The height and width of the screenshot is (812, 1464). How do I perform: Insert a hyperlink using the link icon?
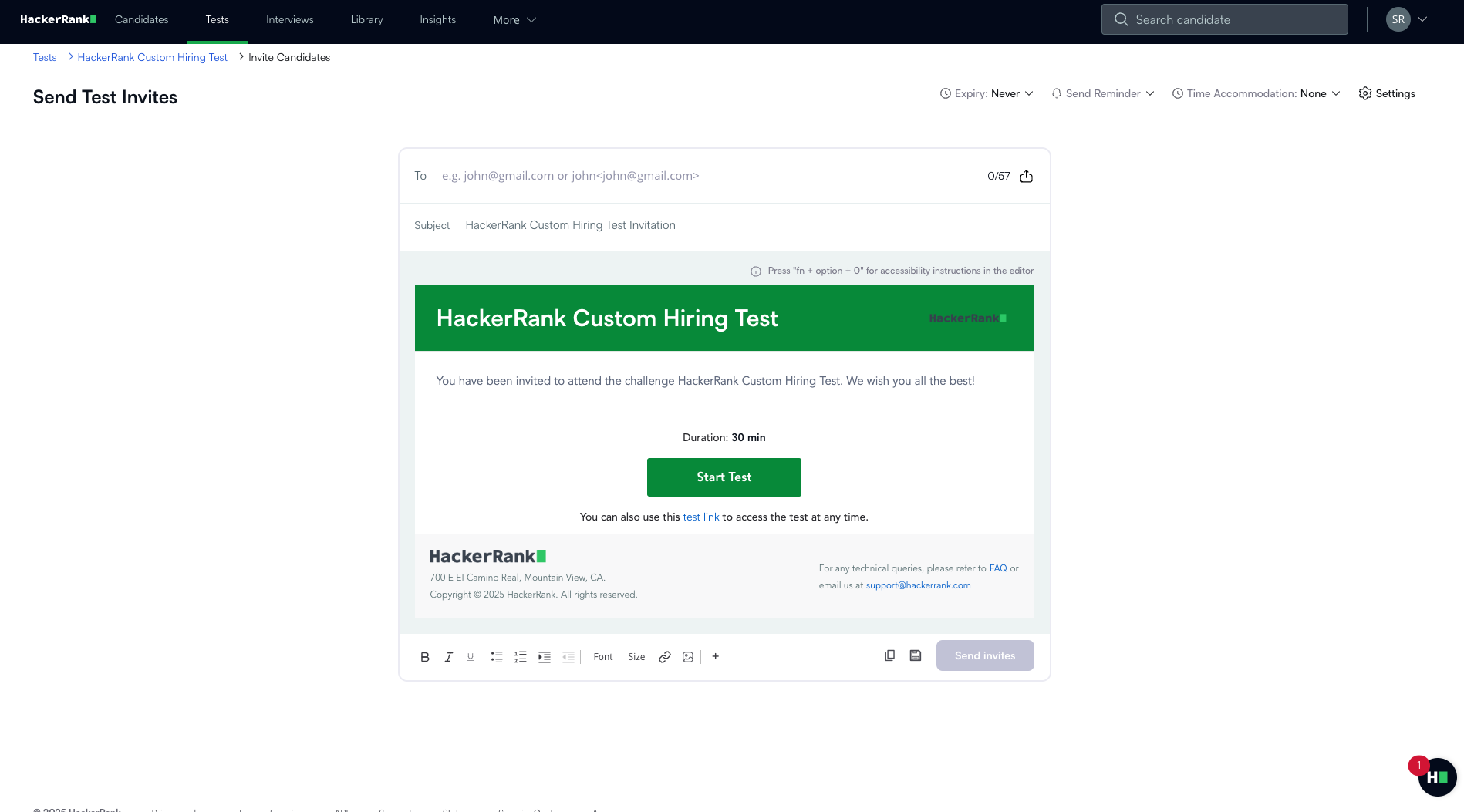point(665,657)
